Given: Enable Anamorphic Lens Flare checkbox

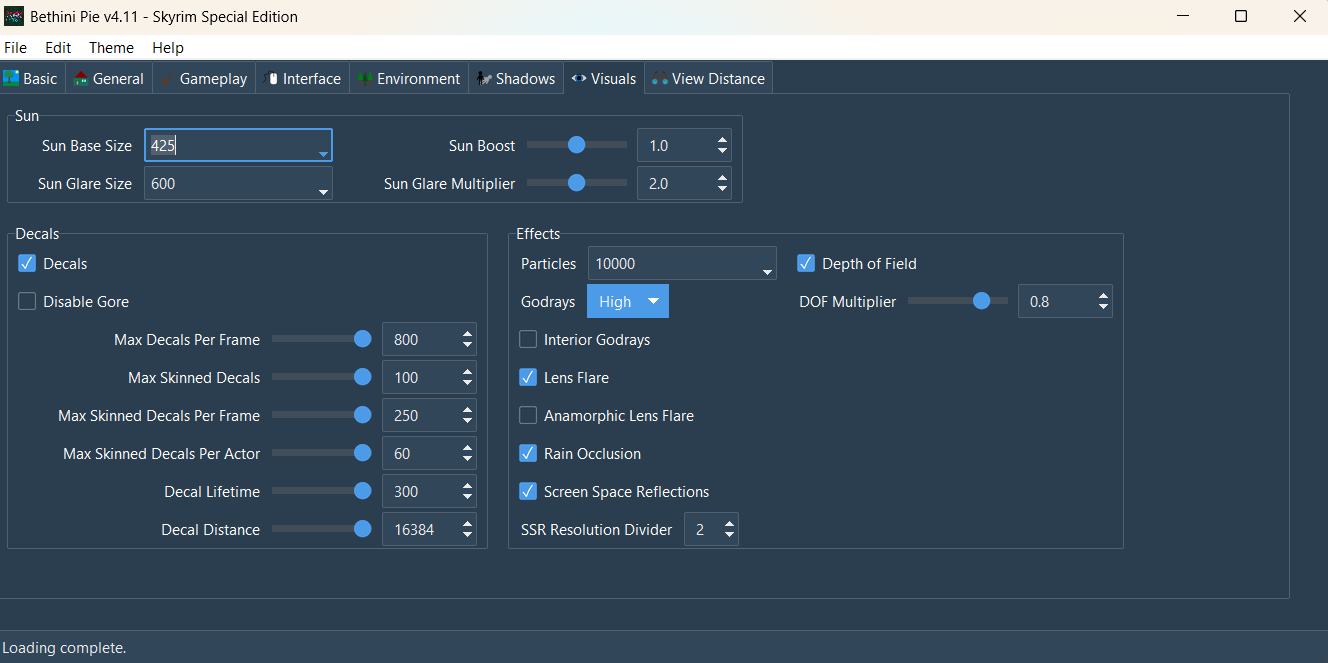Looking at the screenshot, I should (x=528, y=416).
